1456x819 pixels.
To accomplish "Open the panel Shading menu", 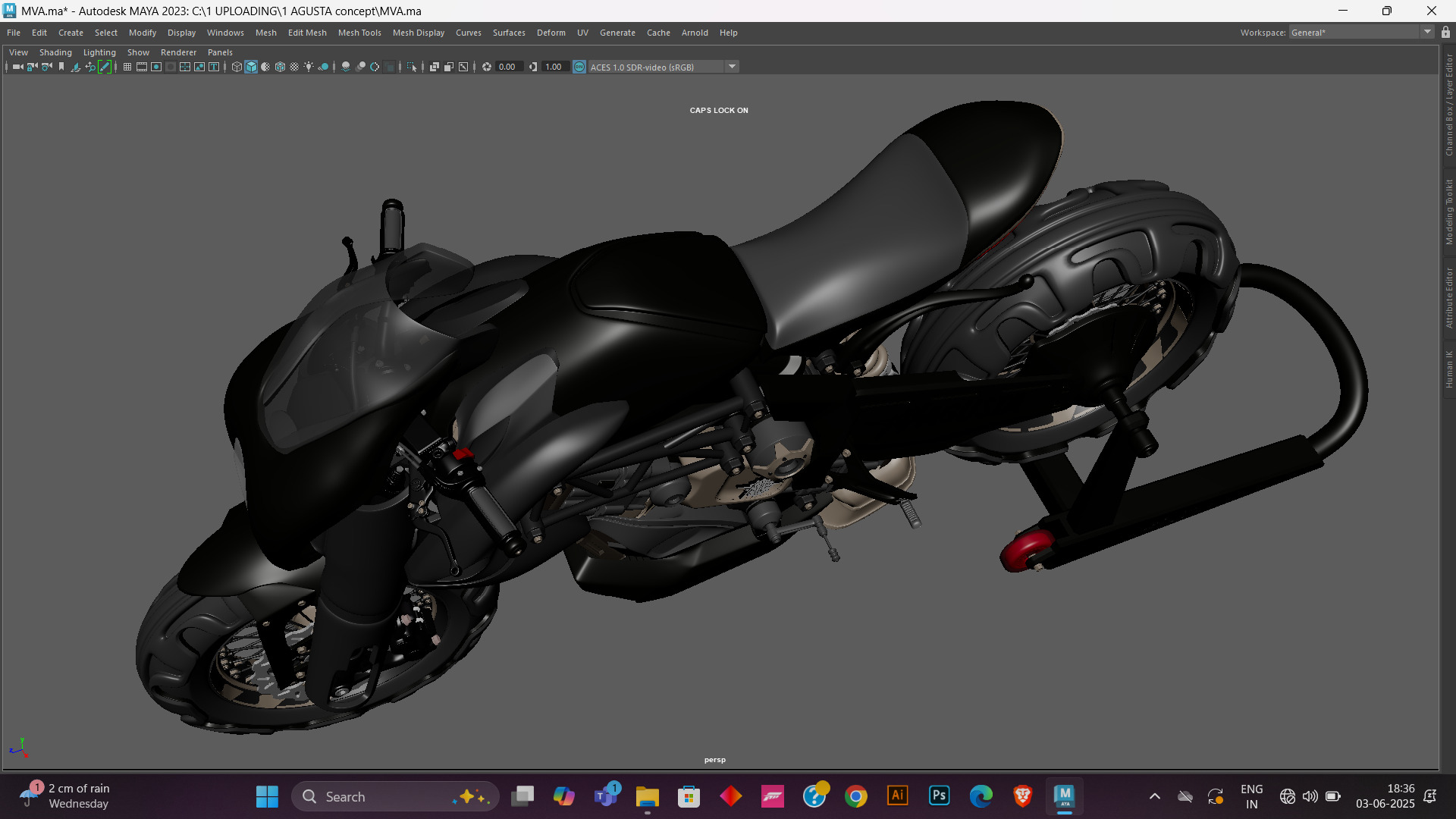I will click(x=55, y=52).
